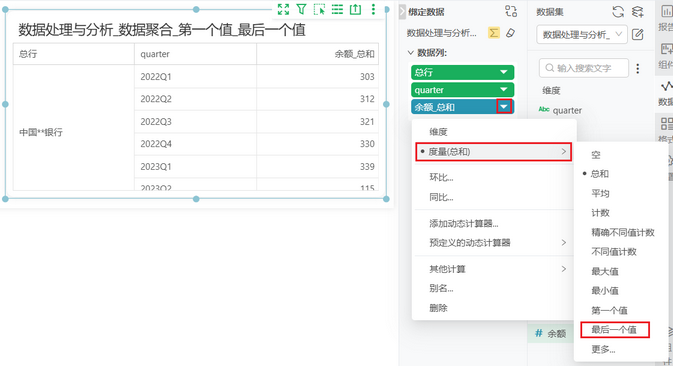This screenshot has width=673, height=366.
Task: Click the selection cursor icon in toolbar
Action: pyautogui.click(x=319, y=9)
